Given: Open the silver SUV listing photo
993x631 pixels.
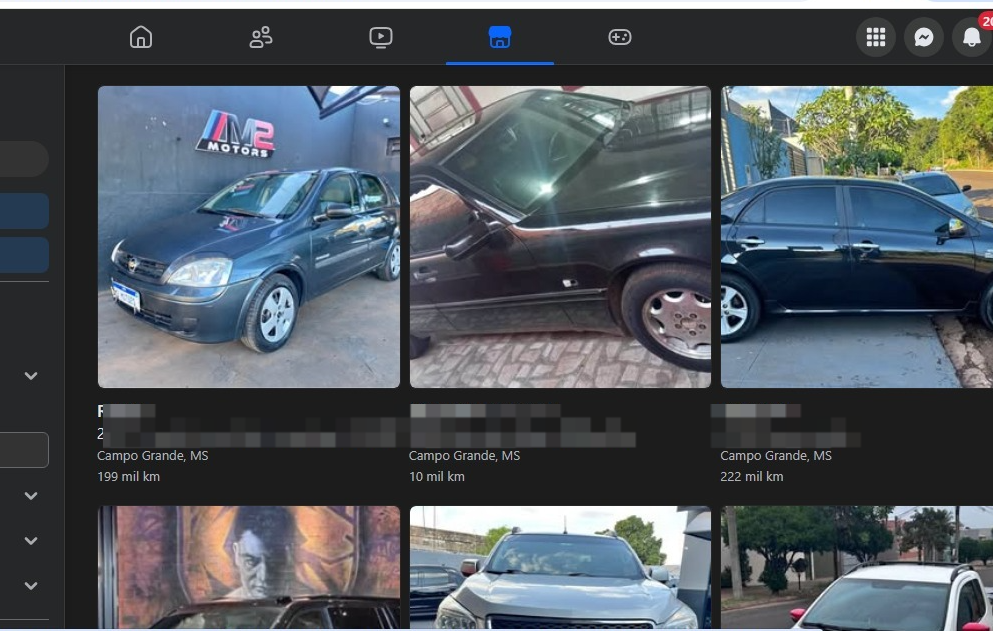Looking at the screenshot, I should tap(560, 567).
